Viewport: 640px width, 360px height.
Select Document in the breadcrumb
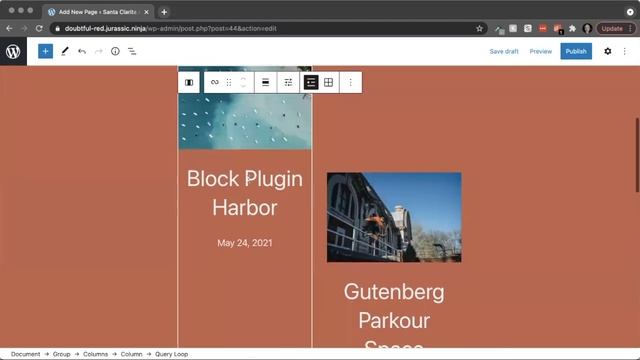(x=25, y=354)
